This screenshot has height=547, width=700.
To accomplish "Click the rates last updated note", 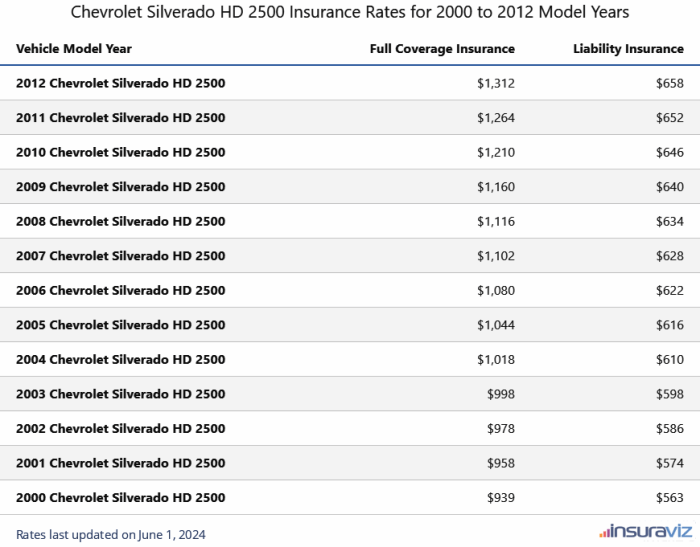I will pos(110,534).
